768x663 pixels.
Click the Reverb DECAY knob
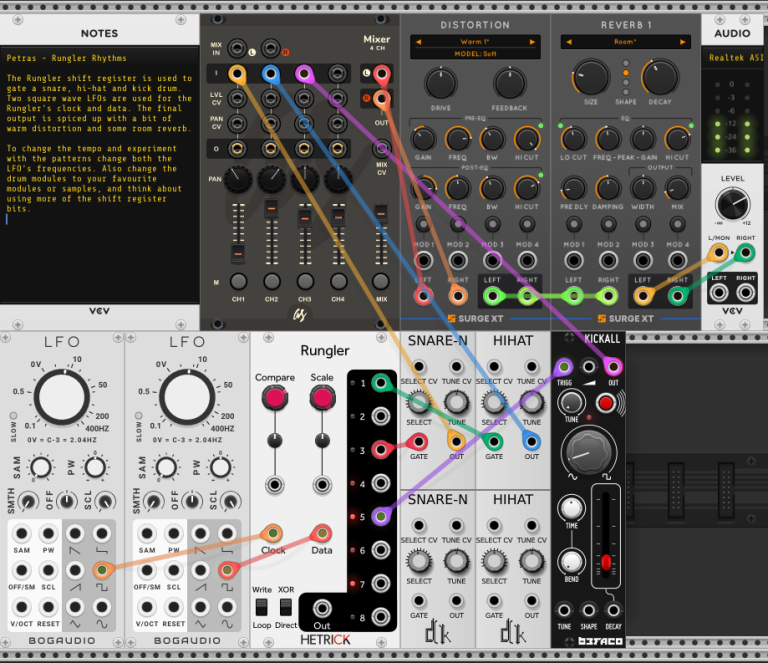point(660,77)
